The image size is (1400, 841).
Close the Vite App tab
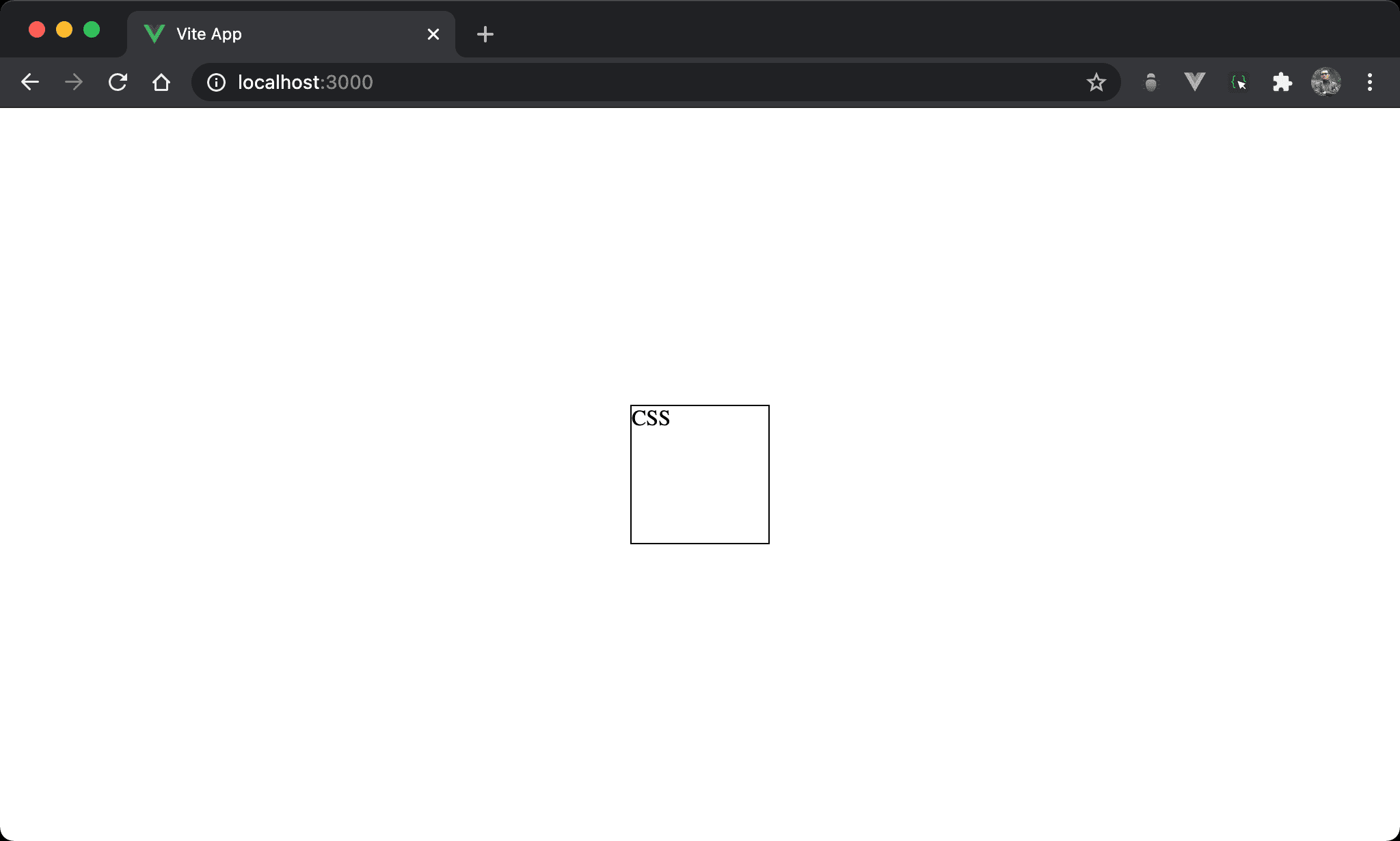tap(433, 34)
